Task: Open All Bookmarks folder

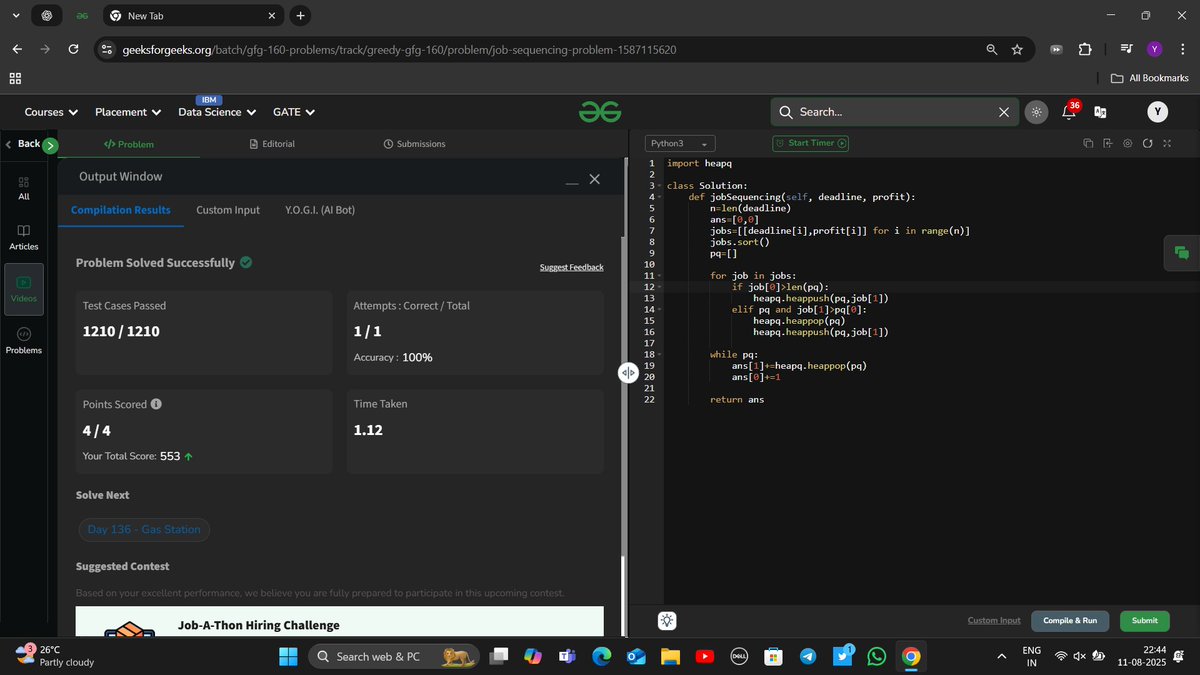Action: (x=1149, y=78)
